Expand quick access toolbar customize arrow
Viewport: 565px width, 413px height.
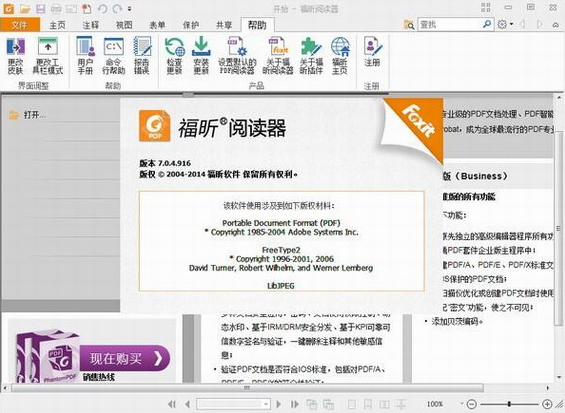(129, 9)
